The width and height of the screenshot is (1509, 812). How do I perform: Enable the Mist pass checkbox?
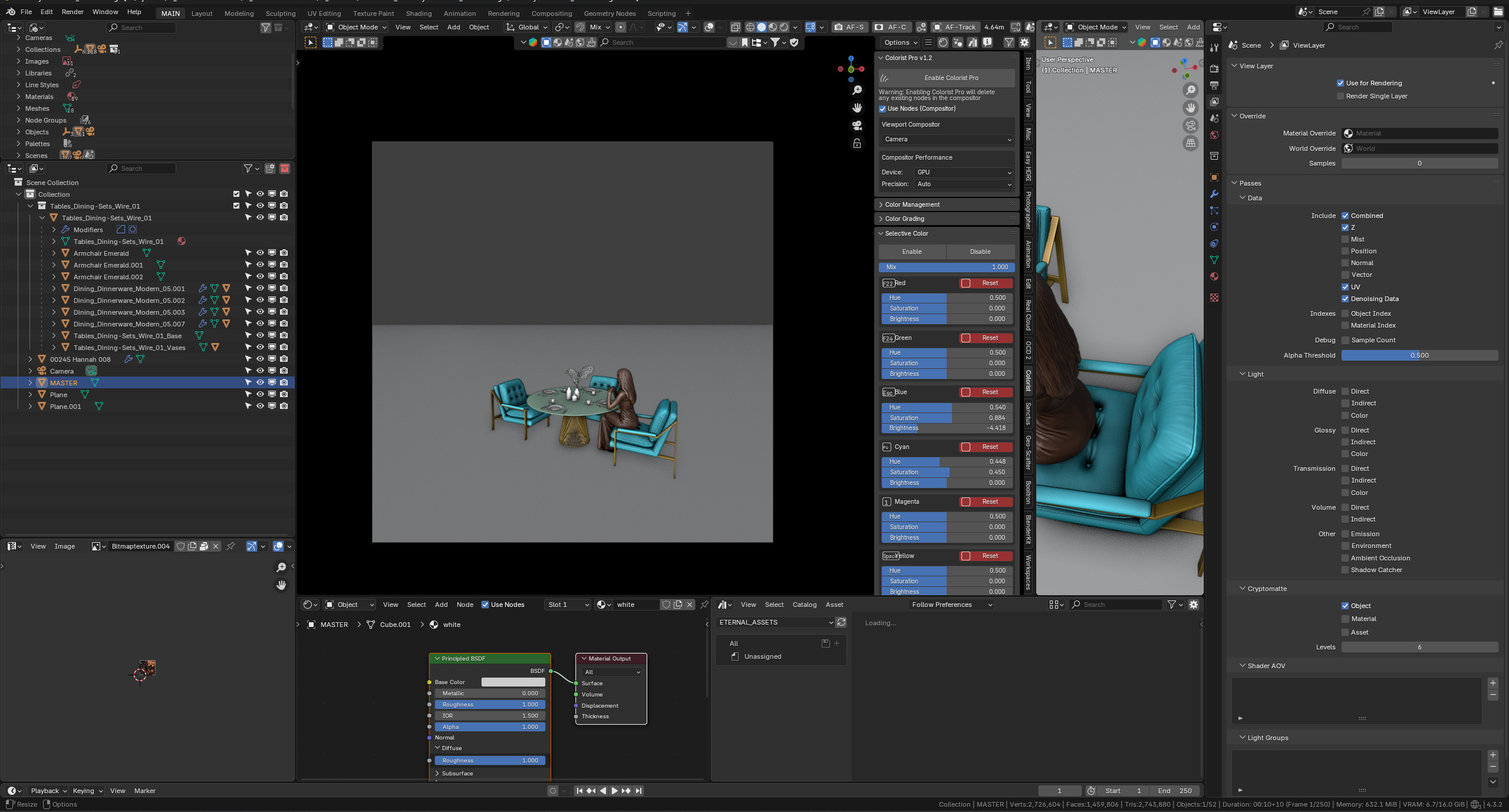pyautogui.click(x=1345, y=239)
